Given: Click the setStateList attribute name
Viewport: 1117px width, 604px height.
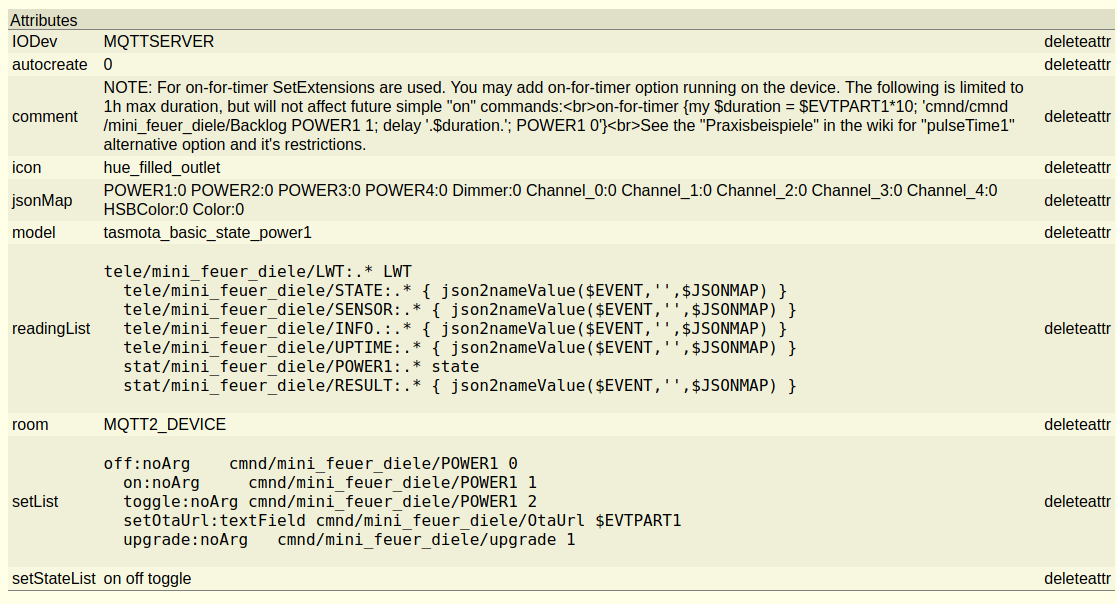Looking at the screenshot, I should coord(54,579).
